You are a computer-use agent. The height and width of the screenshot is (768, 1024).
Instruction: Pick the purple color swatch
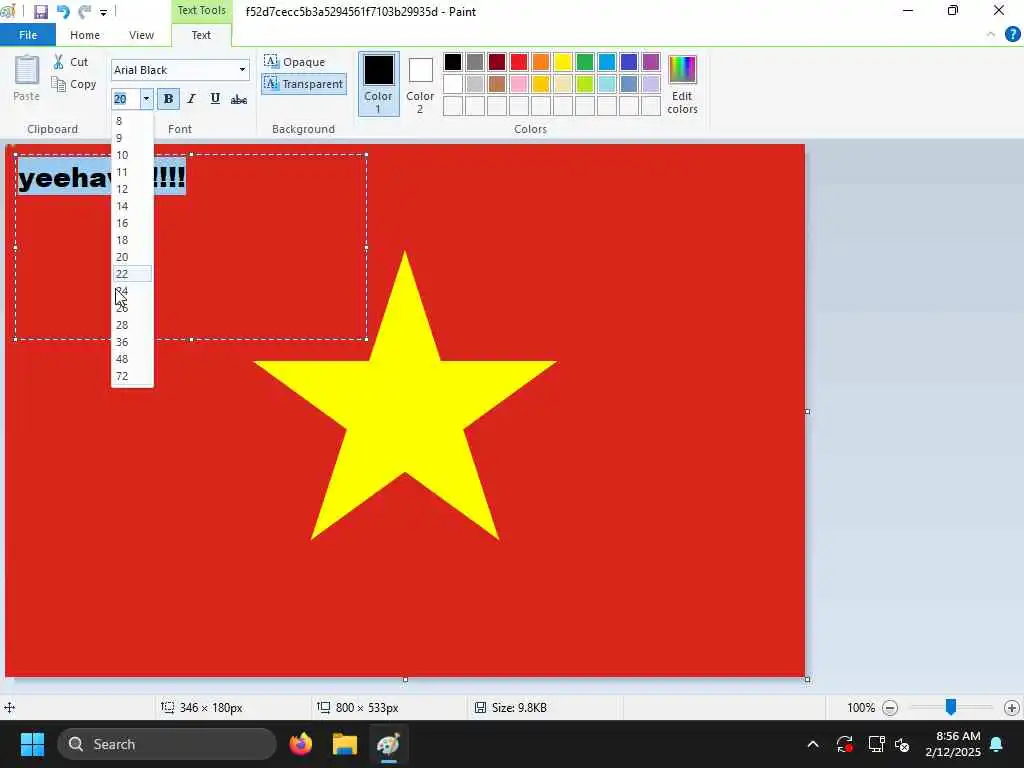coord(651,62)
